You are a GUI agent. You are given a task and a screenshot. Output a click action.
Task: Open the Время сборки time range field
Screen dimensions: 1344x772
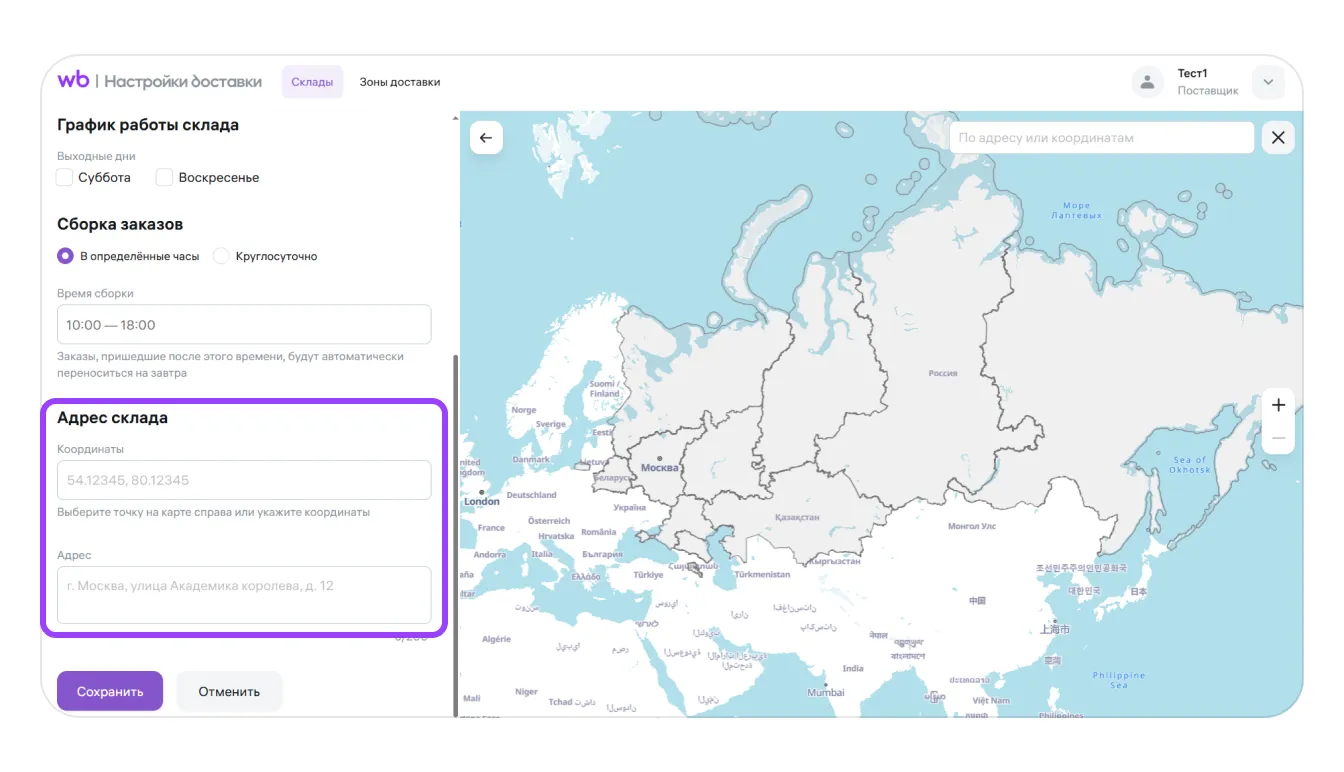pyautogui.click(x=244, y=325)
